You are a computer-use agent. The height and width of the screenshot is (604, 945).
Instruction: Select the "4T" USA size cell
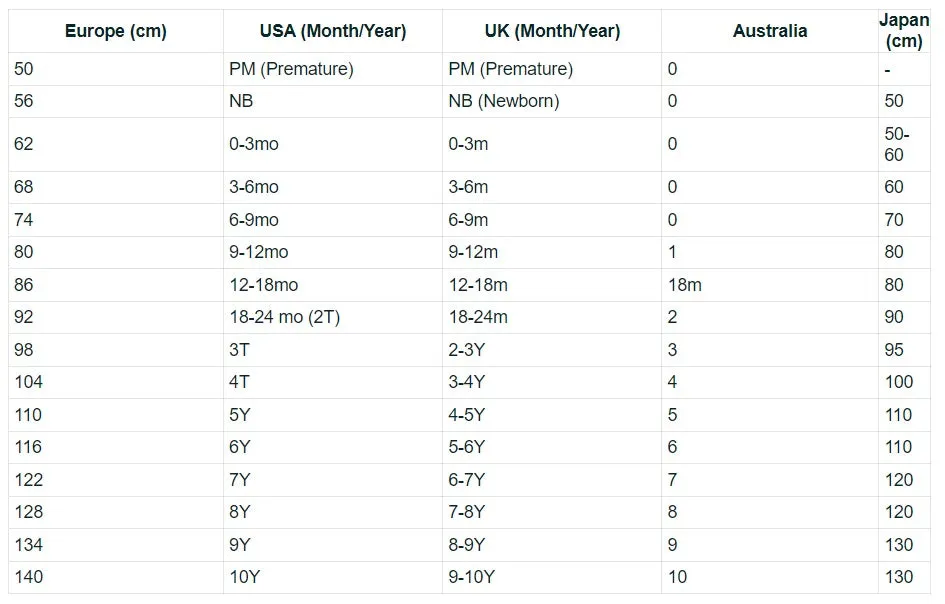239,382
